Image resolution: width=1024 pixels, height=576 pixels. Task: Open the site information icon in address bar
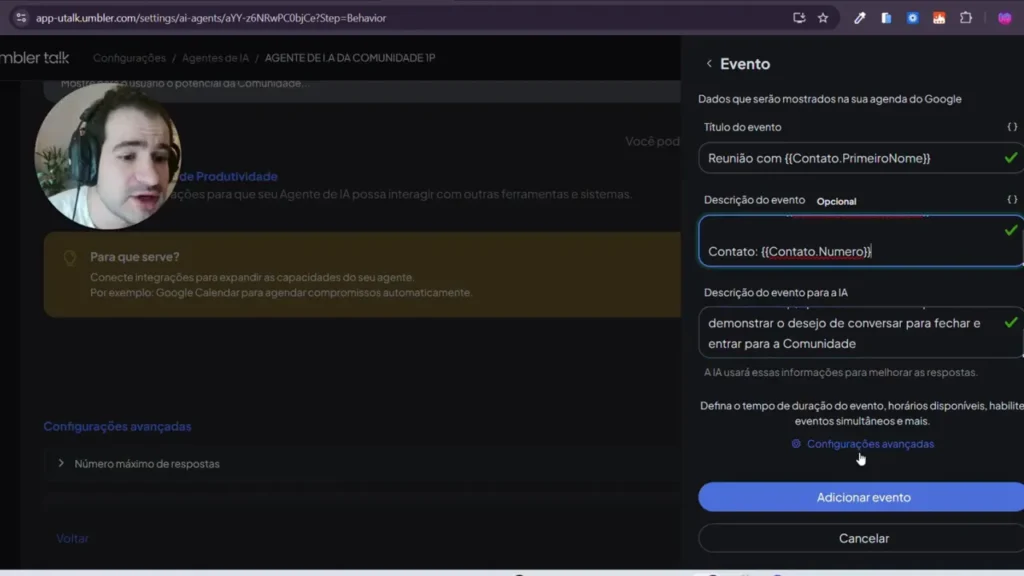pyautogui.click(x=21, y=18)
